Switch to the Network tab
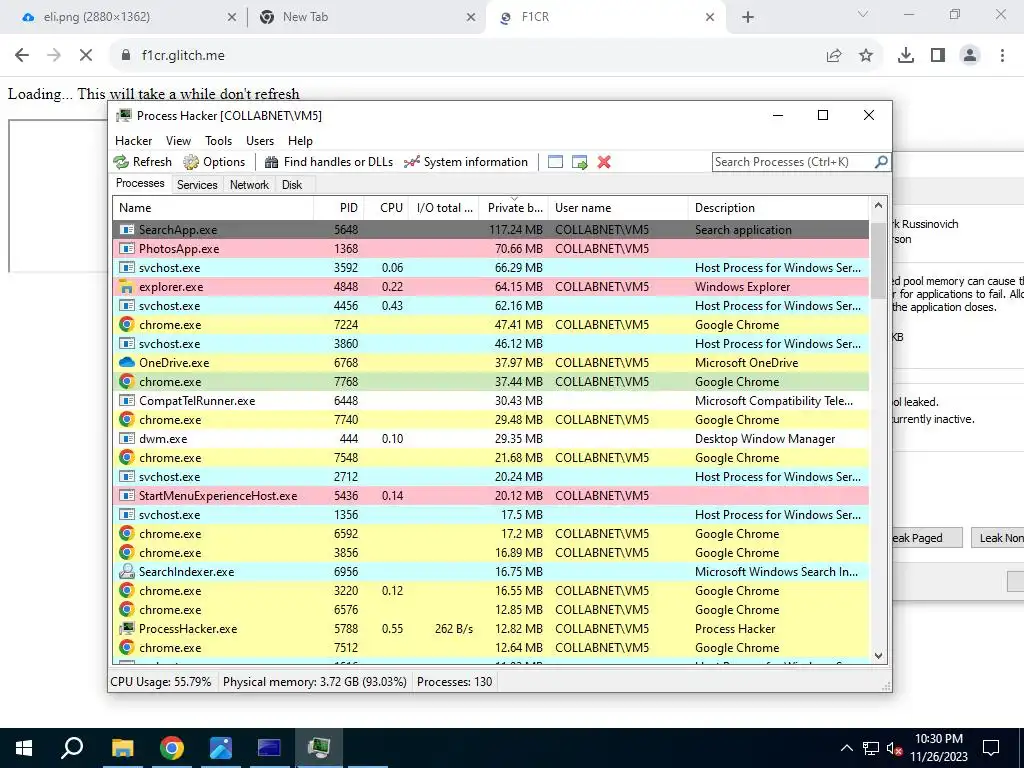 click(x=249, y=185)
